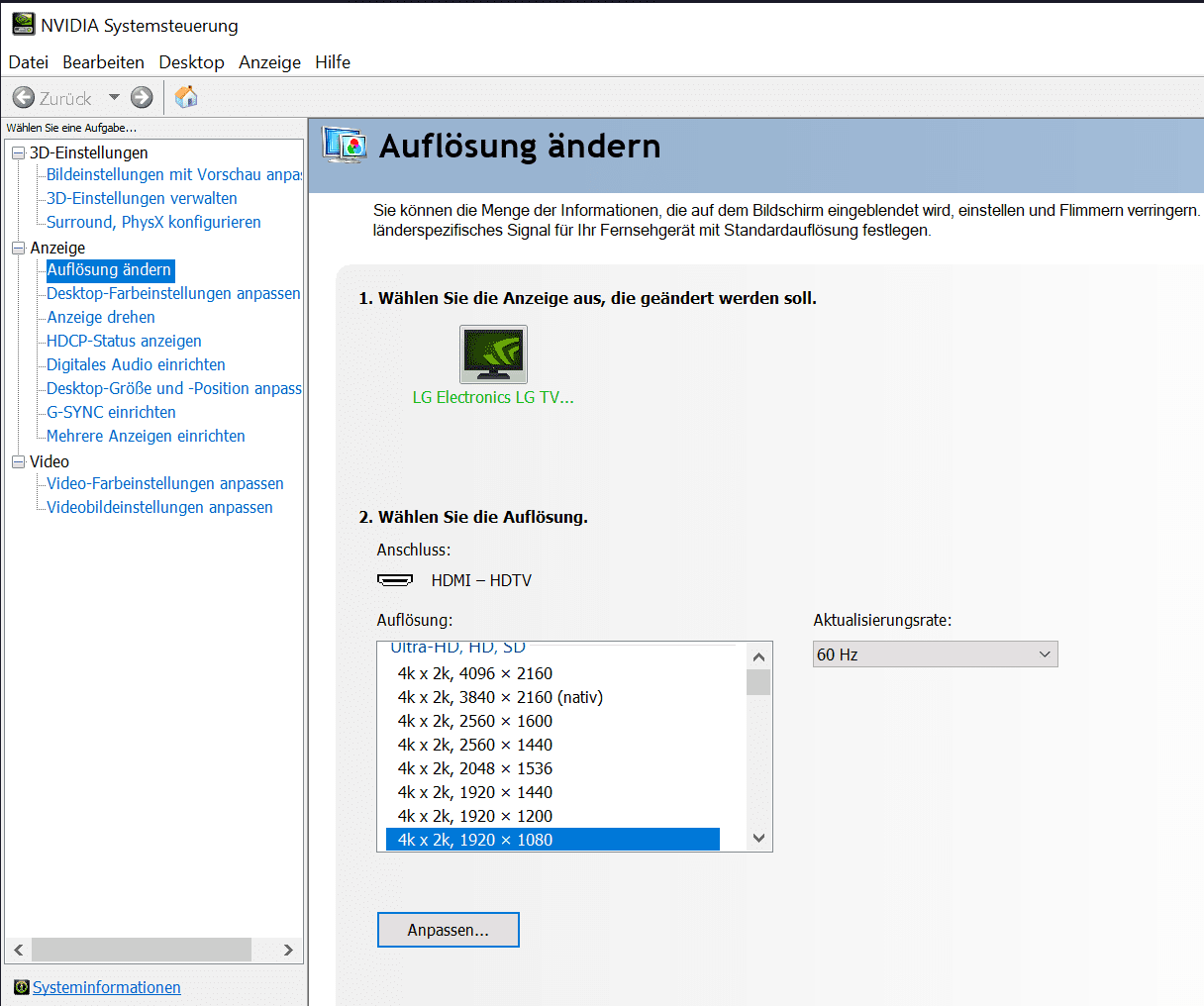Open Digitales Audio einrichten
The width and height of the screenshot is (1204, 1006).
(136, 364)
